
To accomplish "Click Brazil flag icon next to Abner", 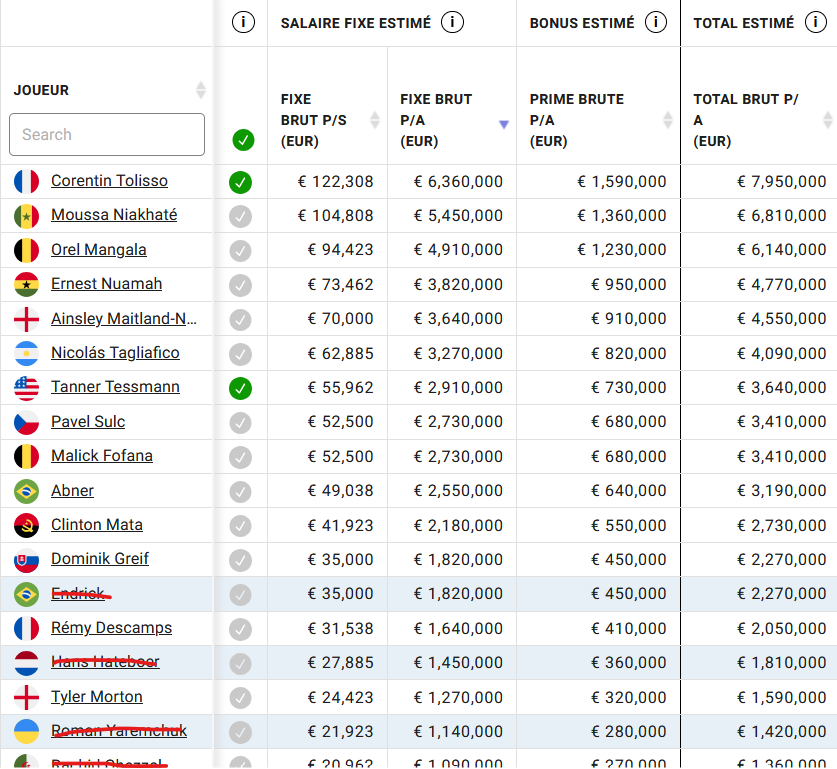I will click(x=26, y=491).
